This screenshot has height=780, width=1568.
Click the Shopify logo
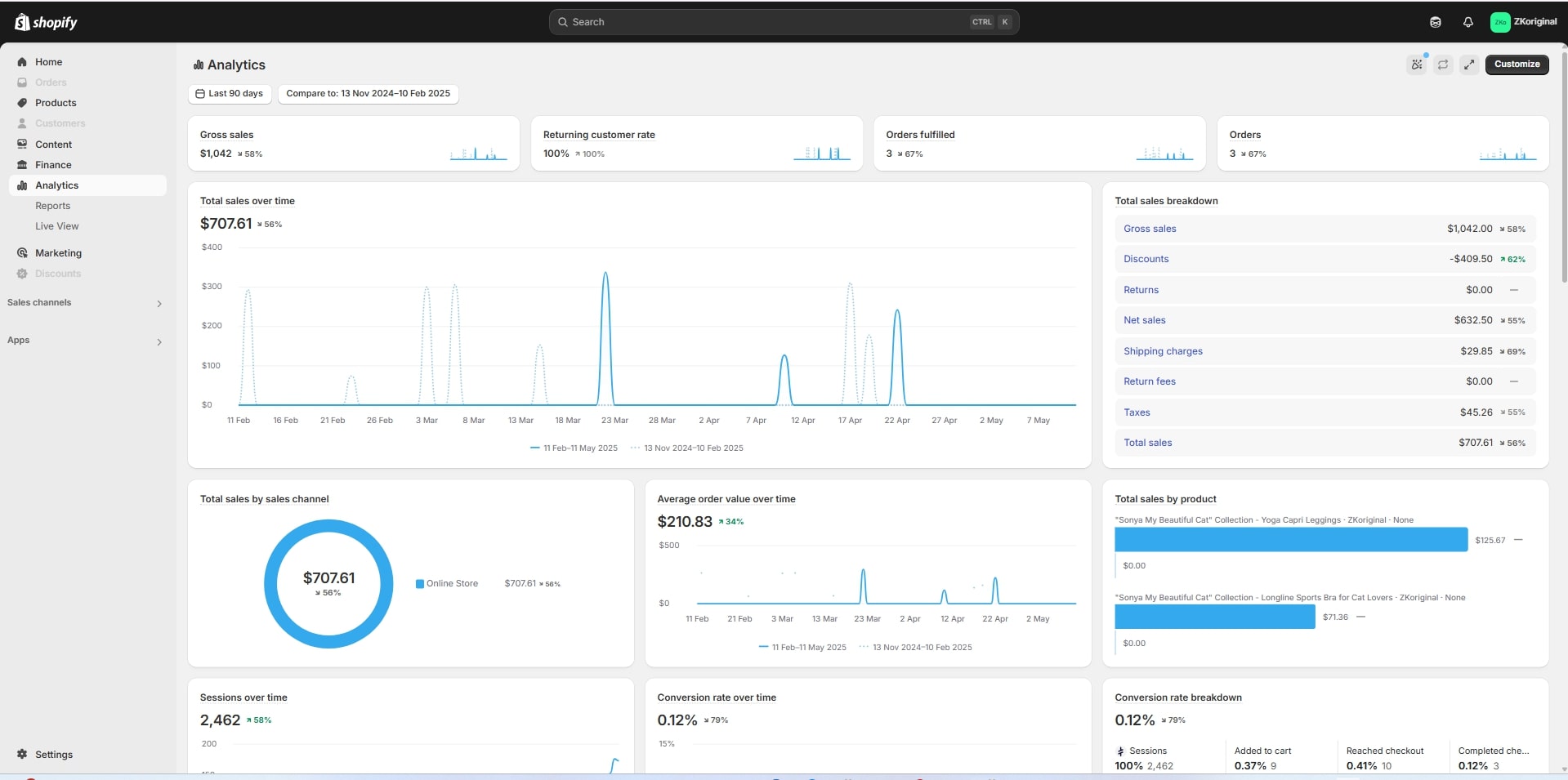pyautogui.click(x=46, y=22)
